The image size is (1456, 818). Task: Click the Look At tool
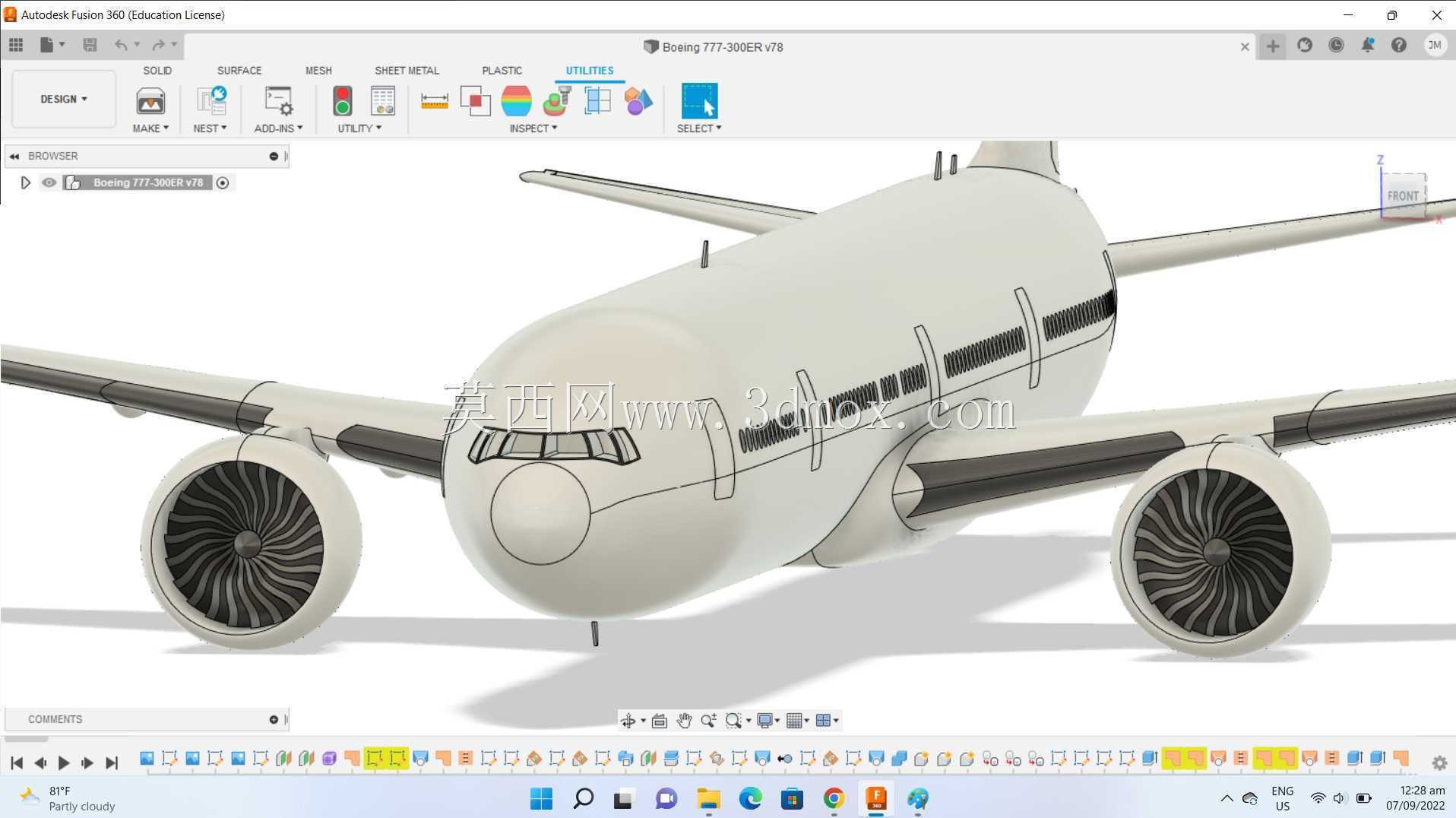click(660, 721)
